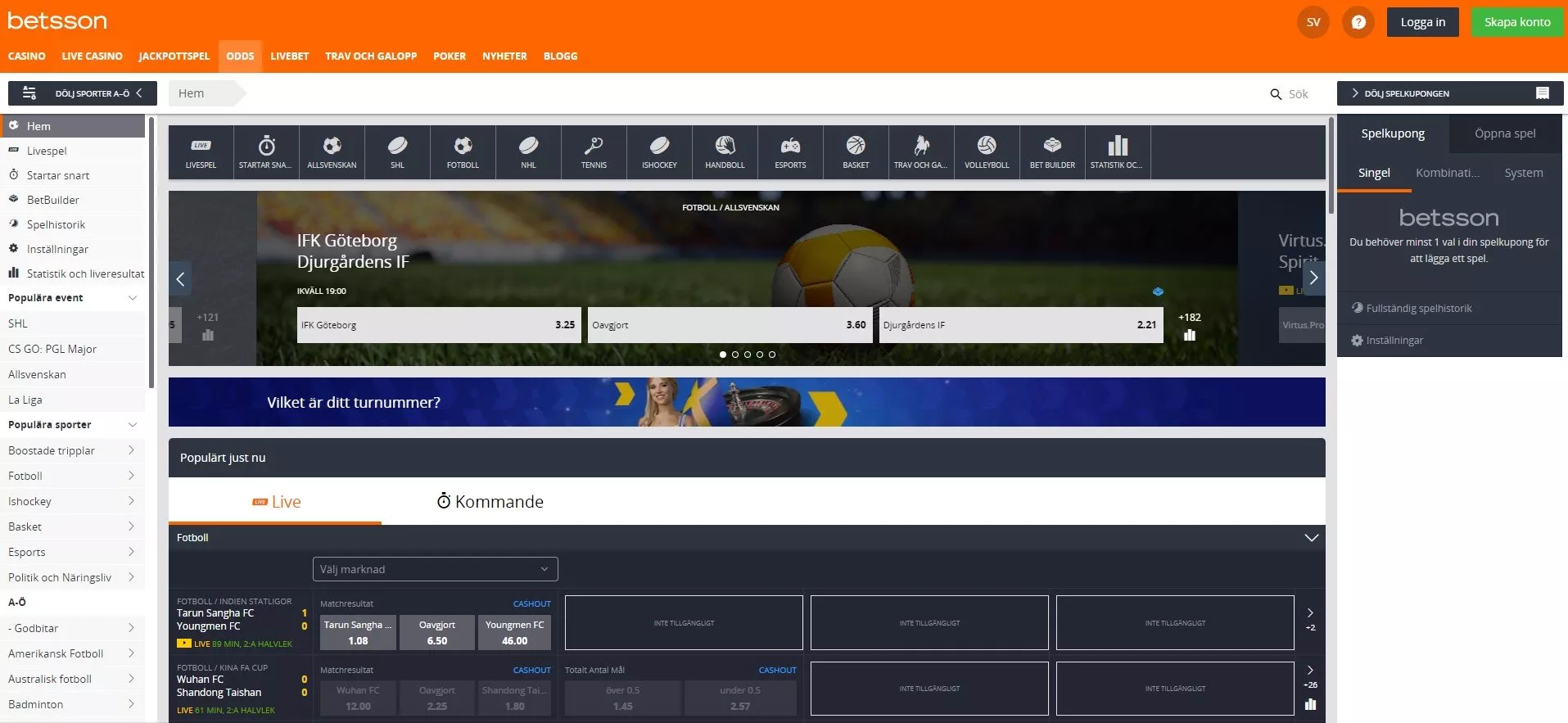Expand Boostade tripplar in sidebar
Screen dimensions: 1568x723
pos(131,450)
